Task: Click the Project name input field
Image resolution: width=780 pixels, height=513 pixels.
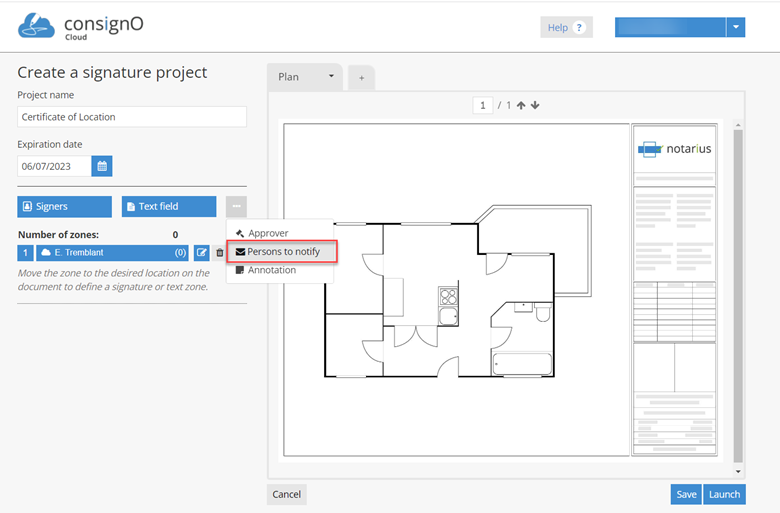Action: click(x=132, y=117)
